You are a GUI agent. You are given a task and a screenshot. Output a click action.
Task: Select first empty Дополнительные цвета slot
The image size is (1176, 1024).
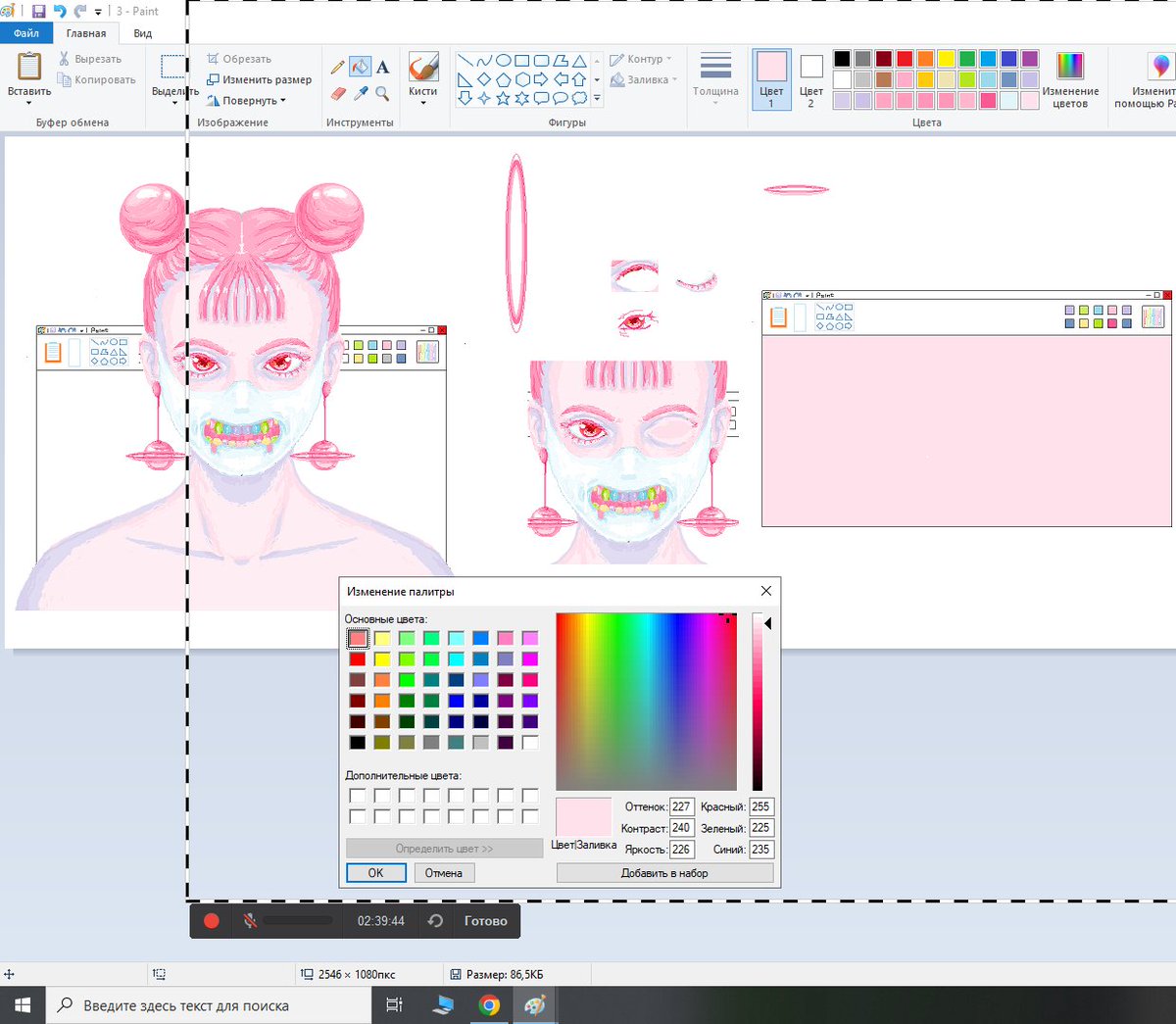point(358,796)
